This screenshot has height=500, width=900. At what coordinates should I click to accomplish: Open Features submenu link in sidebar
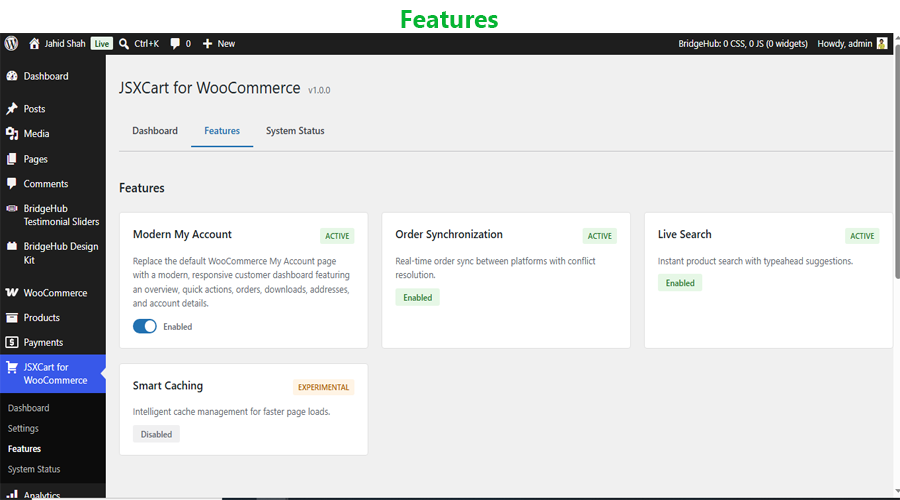point(25,449)
